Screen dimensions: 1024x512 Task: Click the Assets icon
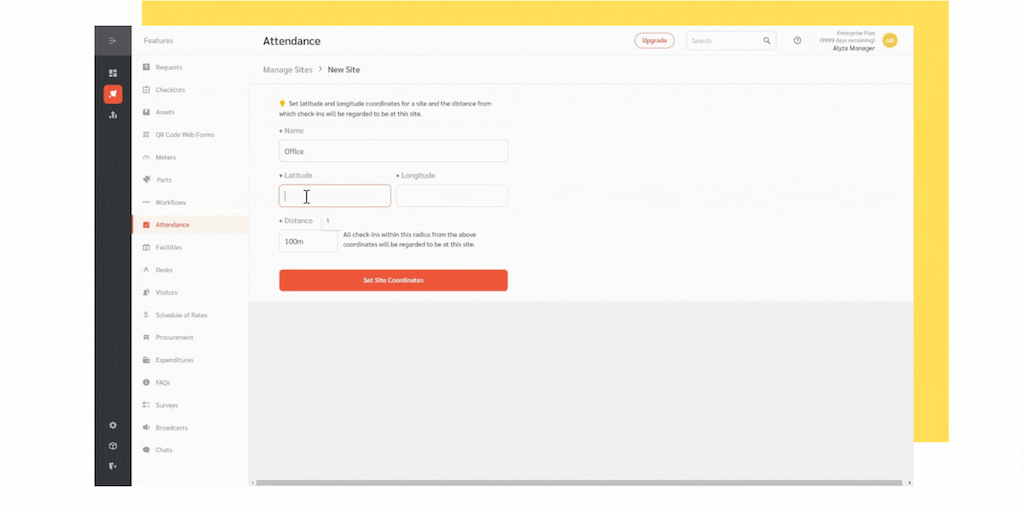(x=146, y=112)
